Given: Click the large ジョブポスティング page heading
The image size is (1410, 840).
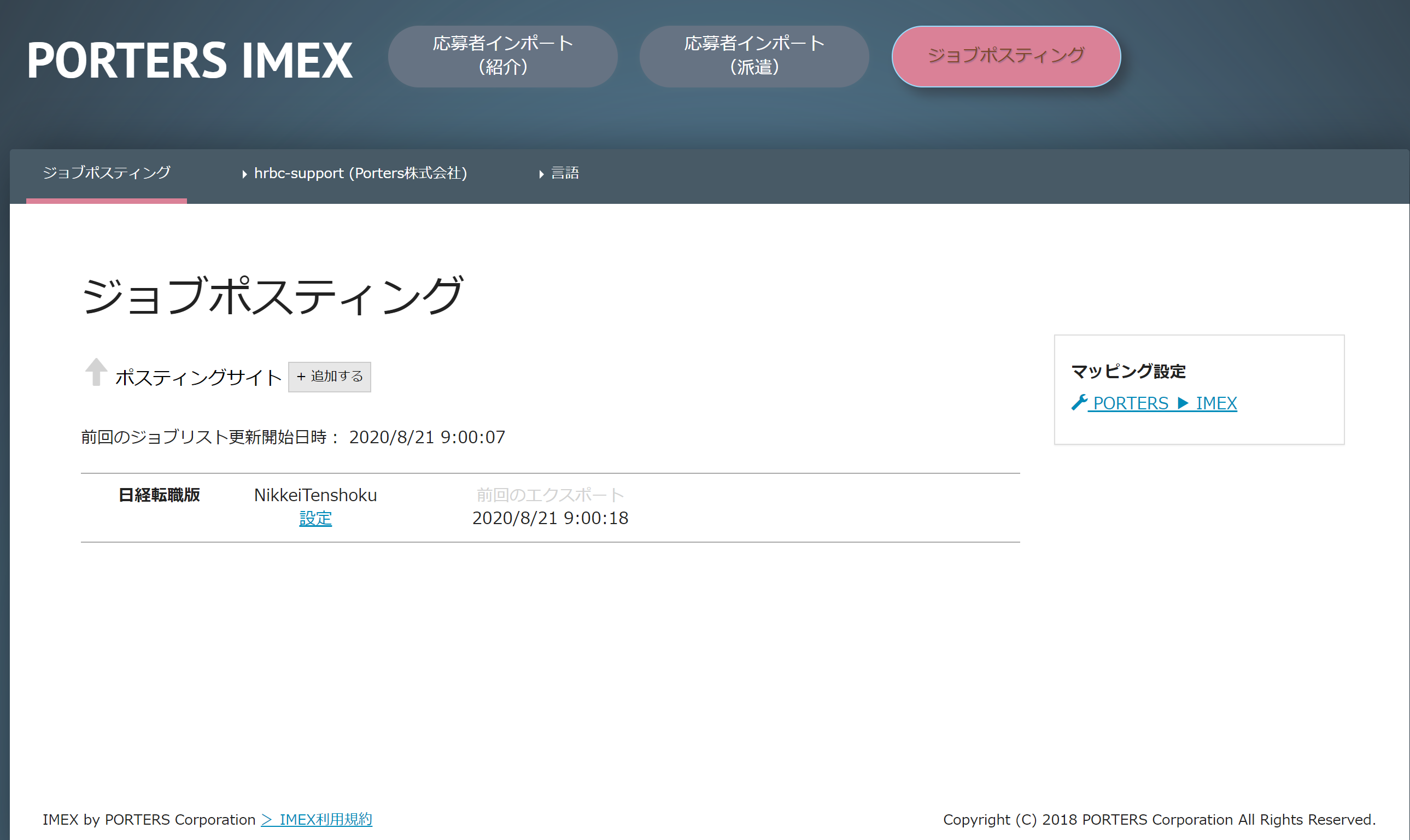Looking at the screenshot, I should coord(272,296).
